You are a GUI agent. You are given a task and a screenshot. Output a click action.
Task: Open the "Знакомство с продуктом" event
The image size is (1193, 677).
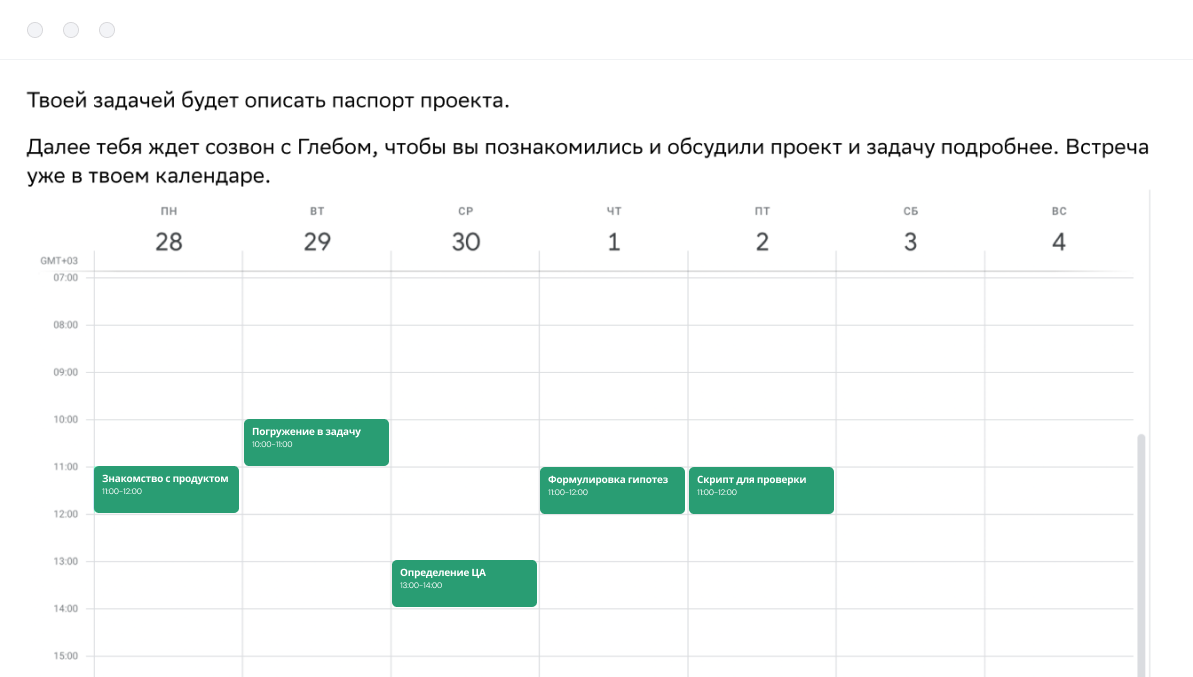166,489
